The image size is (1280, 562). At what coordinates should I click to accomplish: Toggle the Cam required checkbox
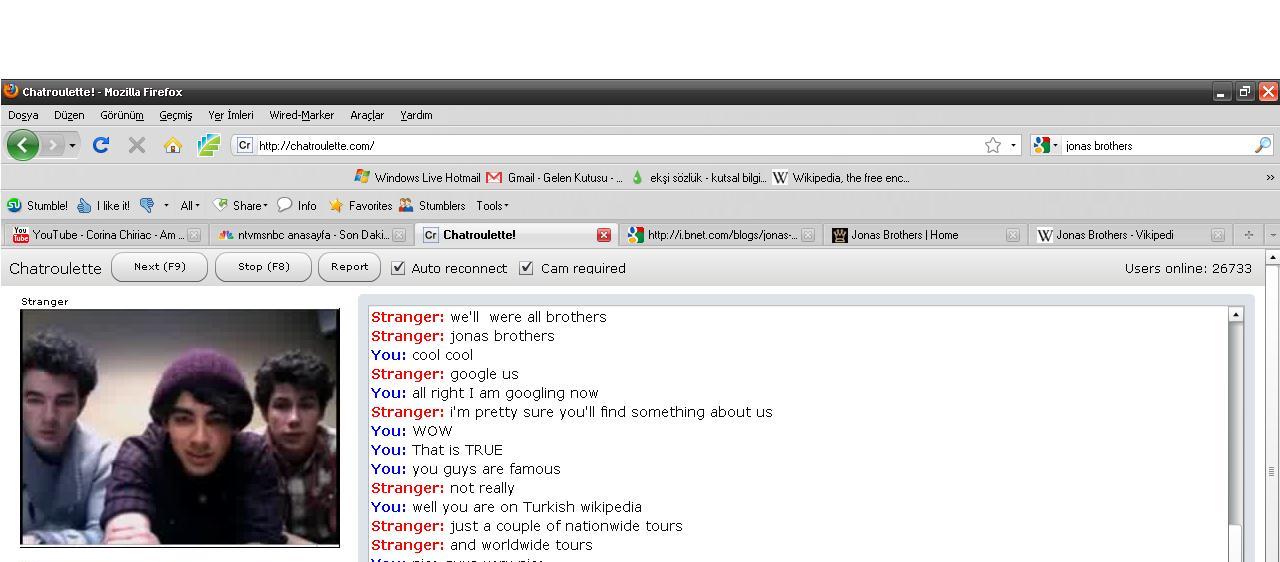[x=526, y=268]
